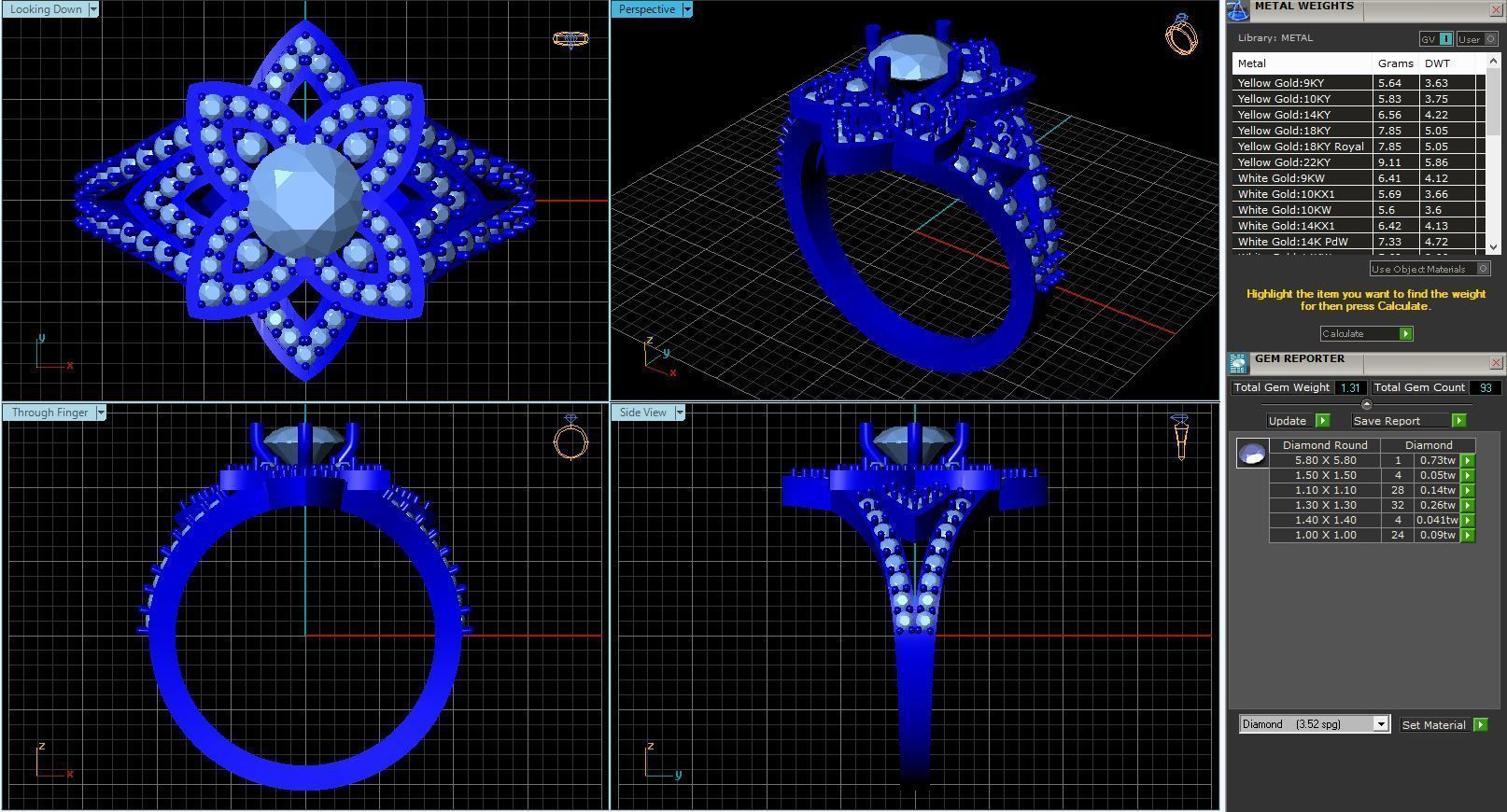Viewport: 1507px width, 812px height.
Task: Click the Perspective viewport label
Action: click(x=646, y=9)
